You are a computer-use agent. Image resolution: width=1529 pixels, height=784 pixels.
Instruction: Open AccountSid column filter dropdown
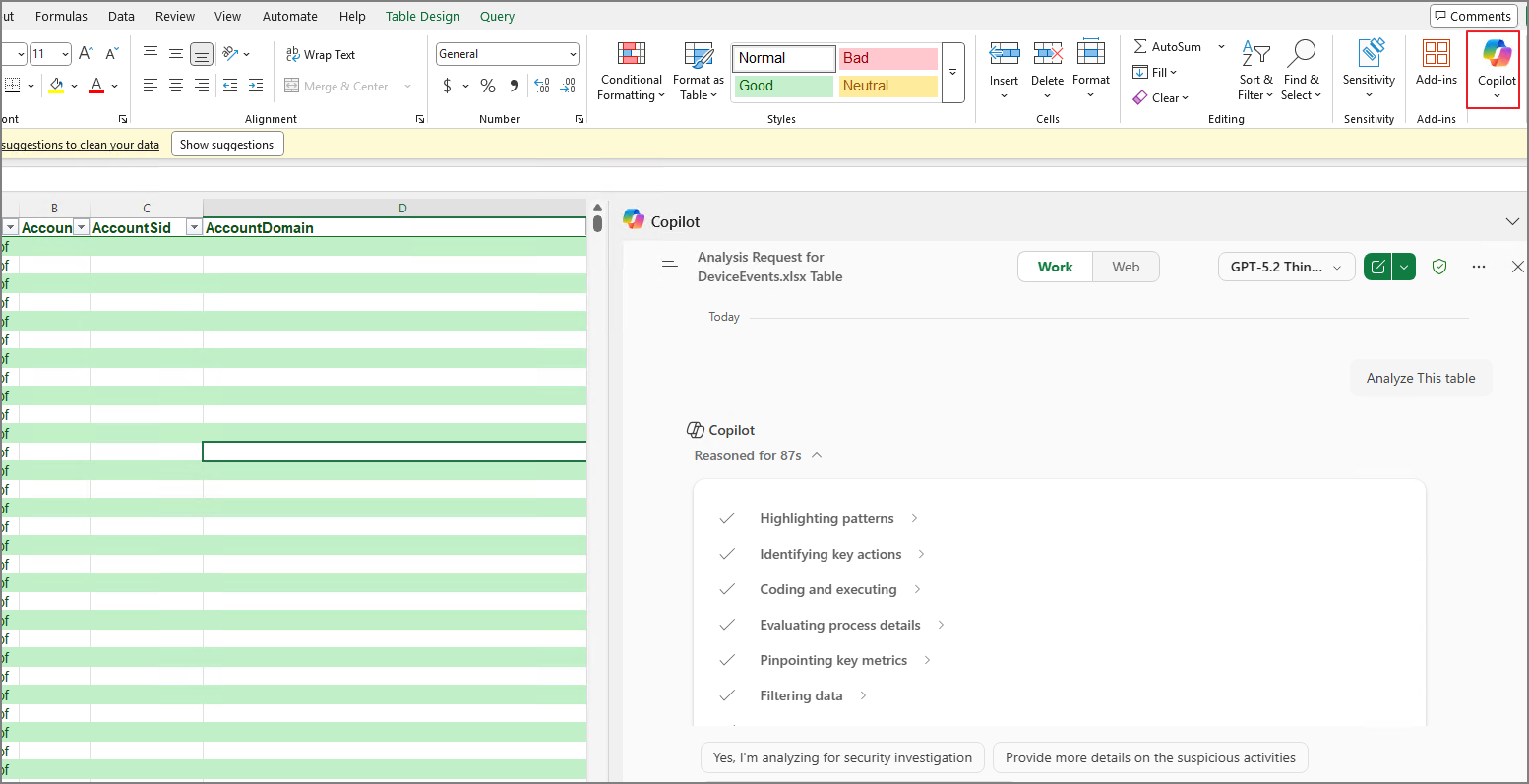[x=194, y=227]
